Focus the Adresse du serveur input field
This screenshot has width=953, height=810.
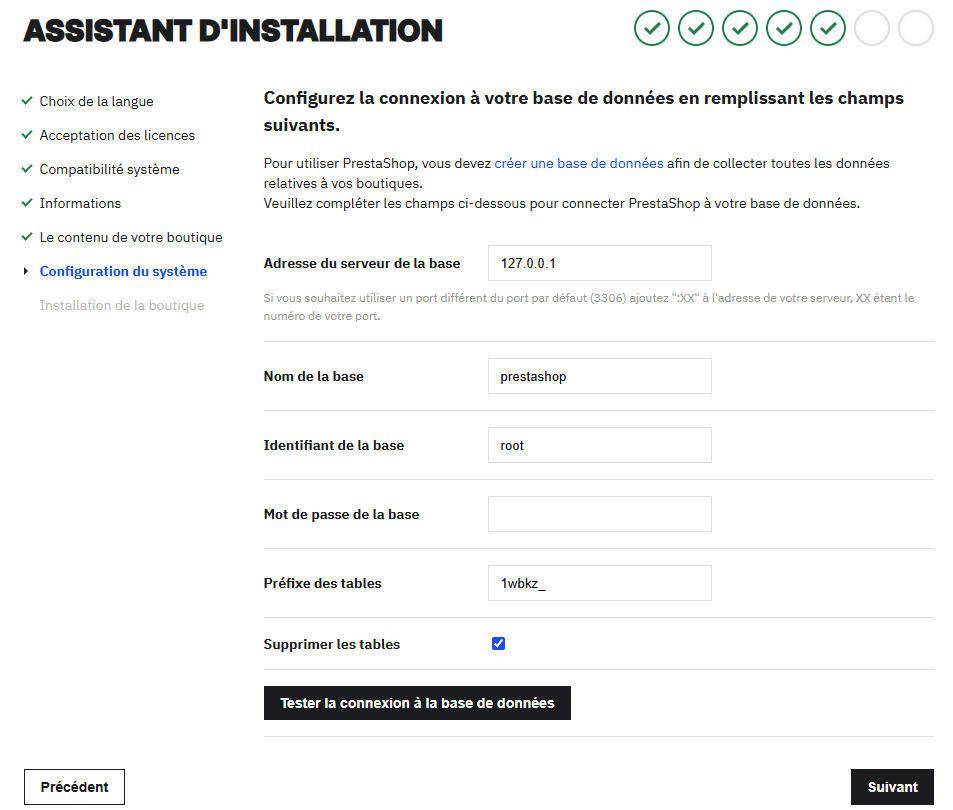click(599, 263)
